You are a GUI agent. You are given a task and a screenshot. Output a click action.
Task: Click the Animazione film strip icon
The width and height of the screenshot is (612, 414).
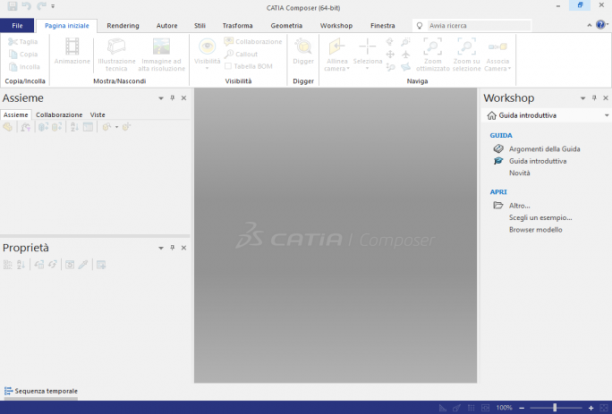pos(72,46)
